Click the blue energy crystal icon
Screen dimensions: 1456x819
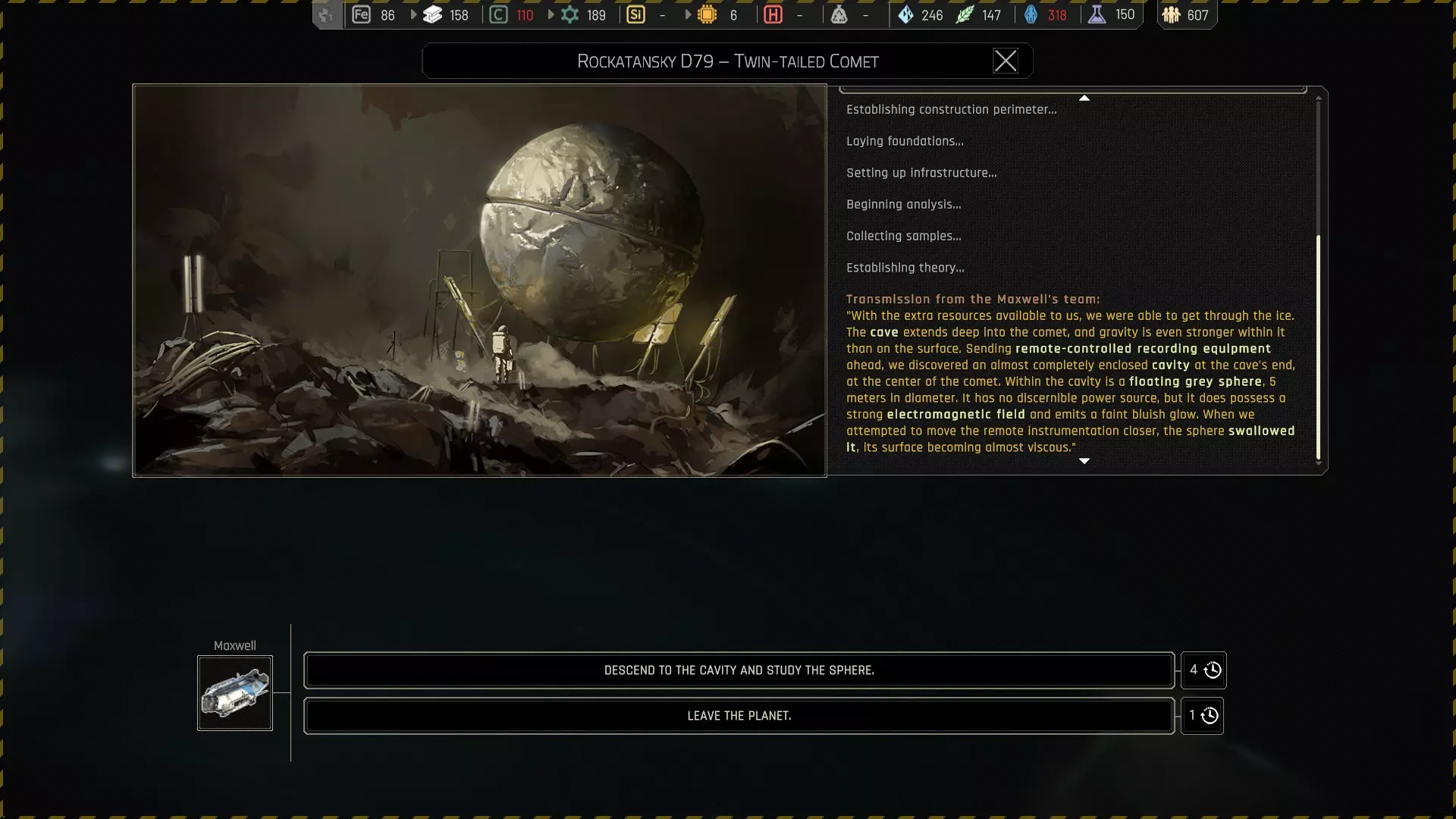point(905,14)
